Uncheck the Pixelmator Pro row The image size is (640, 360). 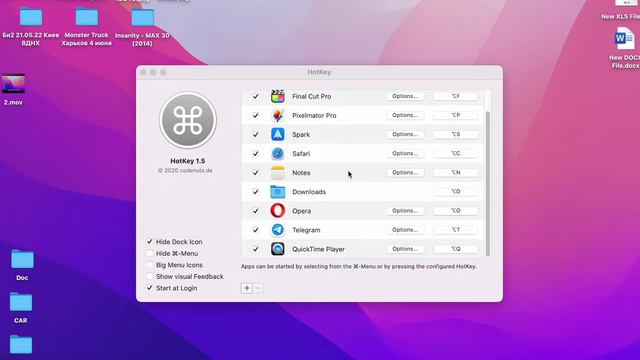click(x=256, y=116)
